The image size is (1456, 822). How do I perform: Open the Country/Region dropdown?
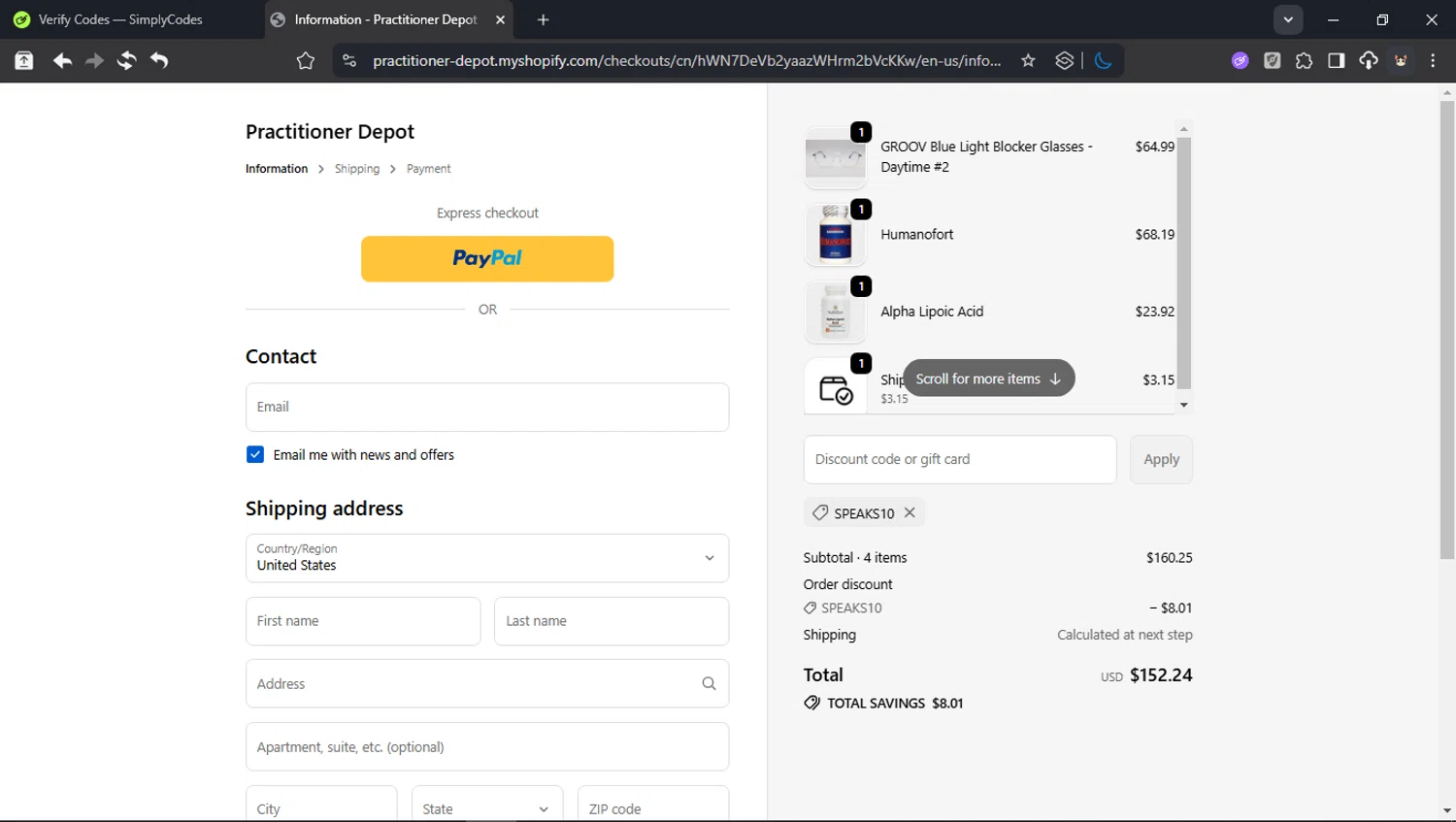(x=487, y=558)
